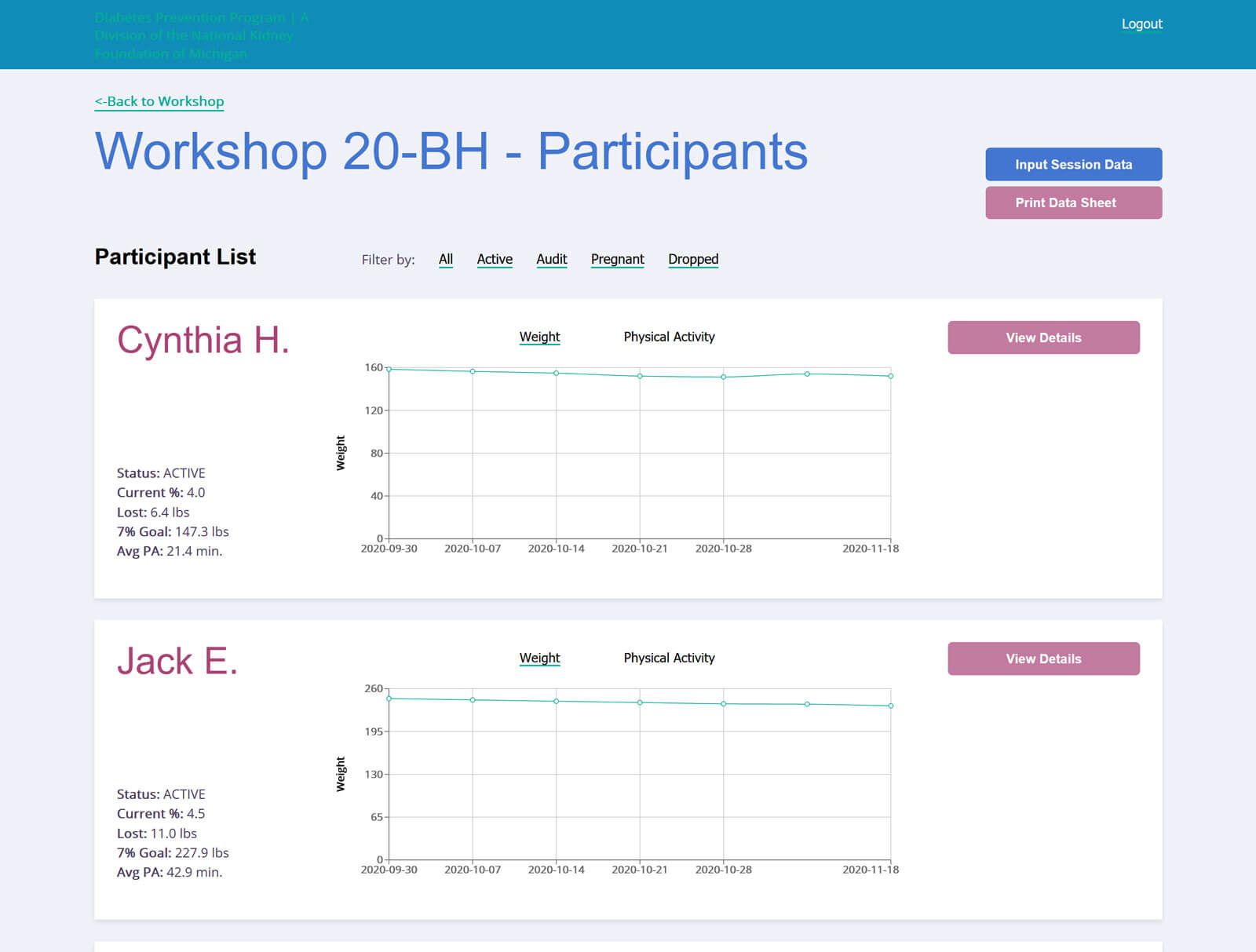Click Jack's Current %: 4.5 value

[x=161, y=814]
